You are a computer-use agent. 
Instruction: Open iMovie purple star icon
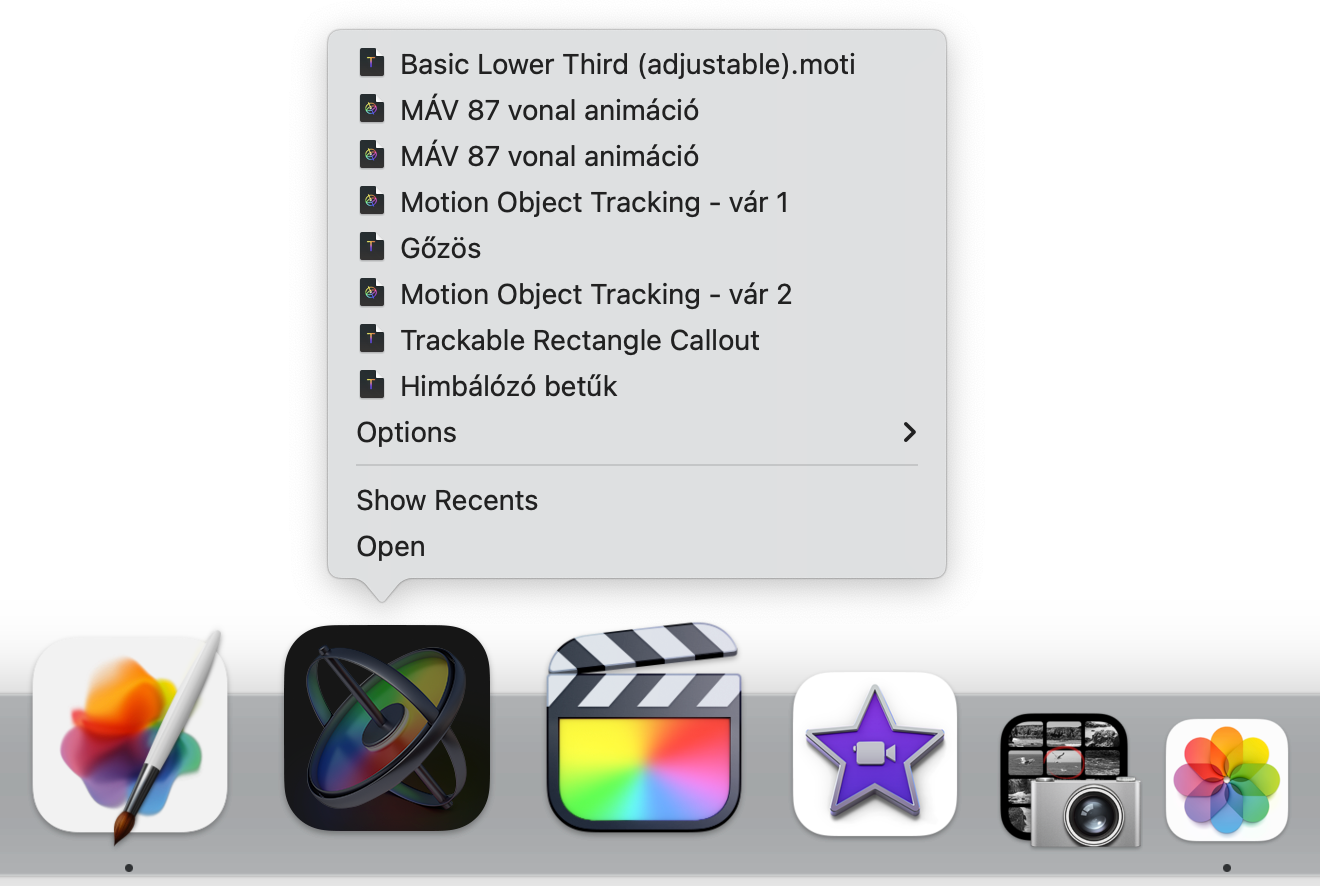click(x=875, y=753)
